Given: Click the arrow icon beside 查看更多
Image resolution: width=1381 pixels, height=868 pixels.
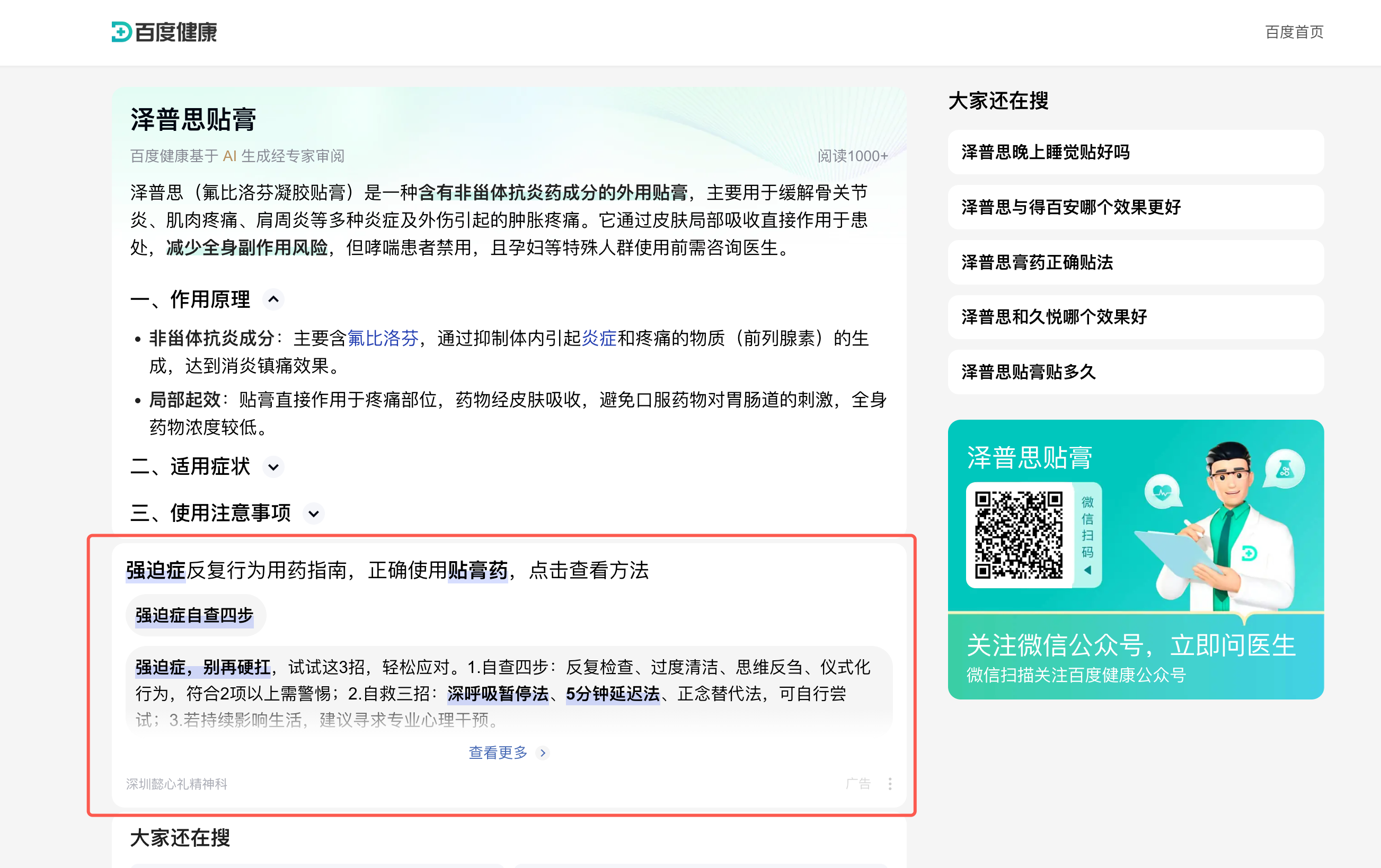Looking at the screenshot, I should pos(543,753).
